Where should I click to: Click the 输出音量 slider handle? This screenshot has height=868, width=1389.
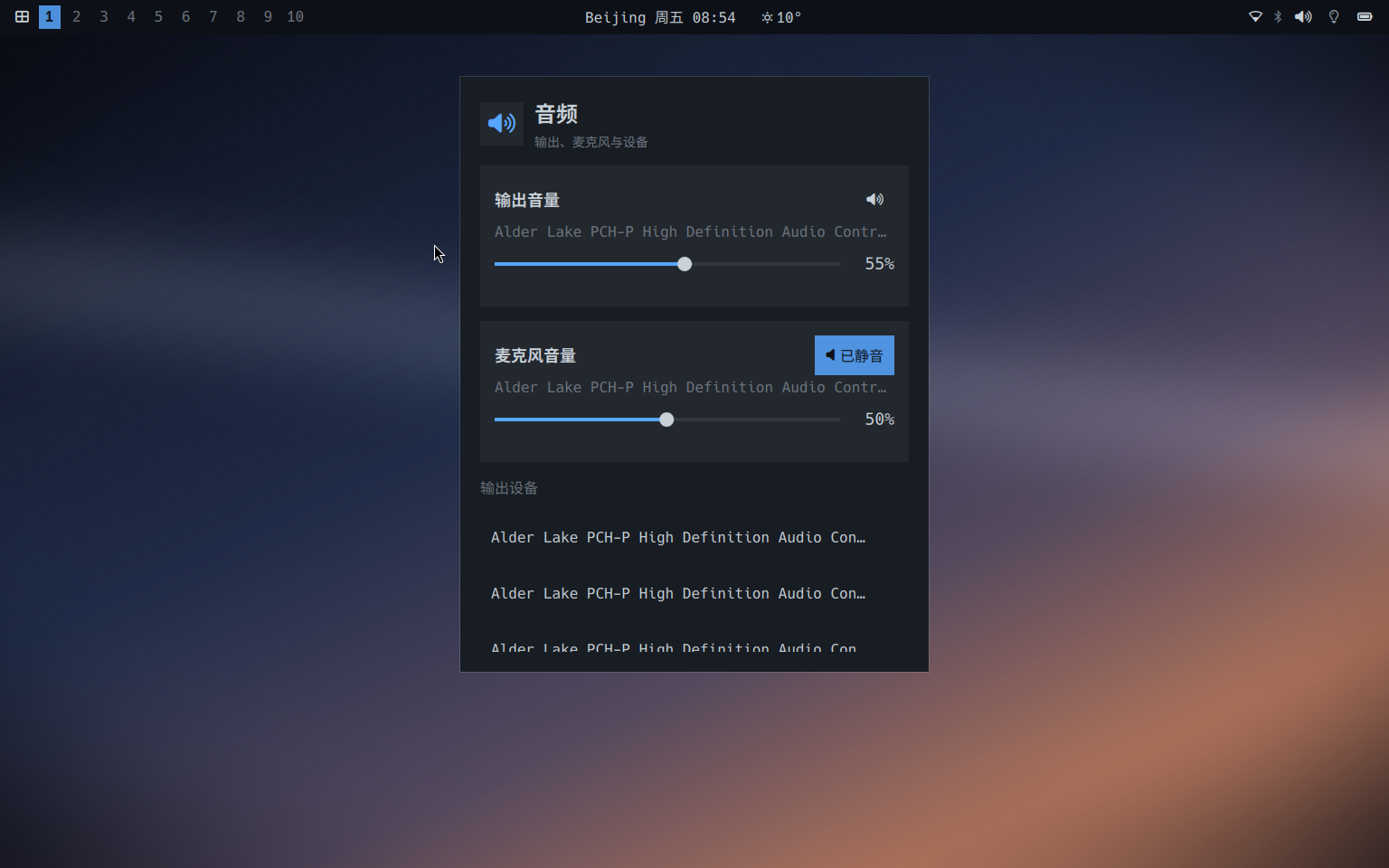pyautogui.click(x=685, y=264)
